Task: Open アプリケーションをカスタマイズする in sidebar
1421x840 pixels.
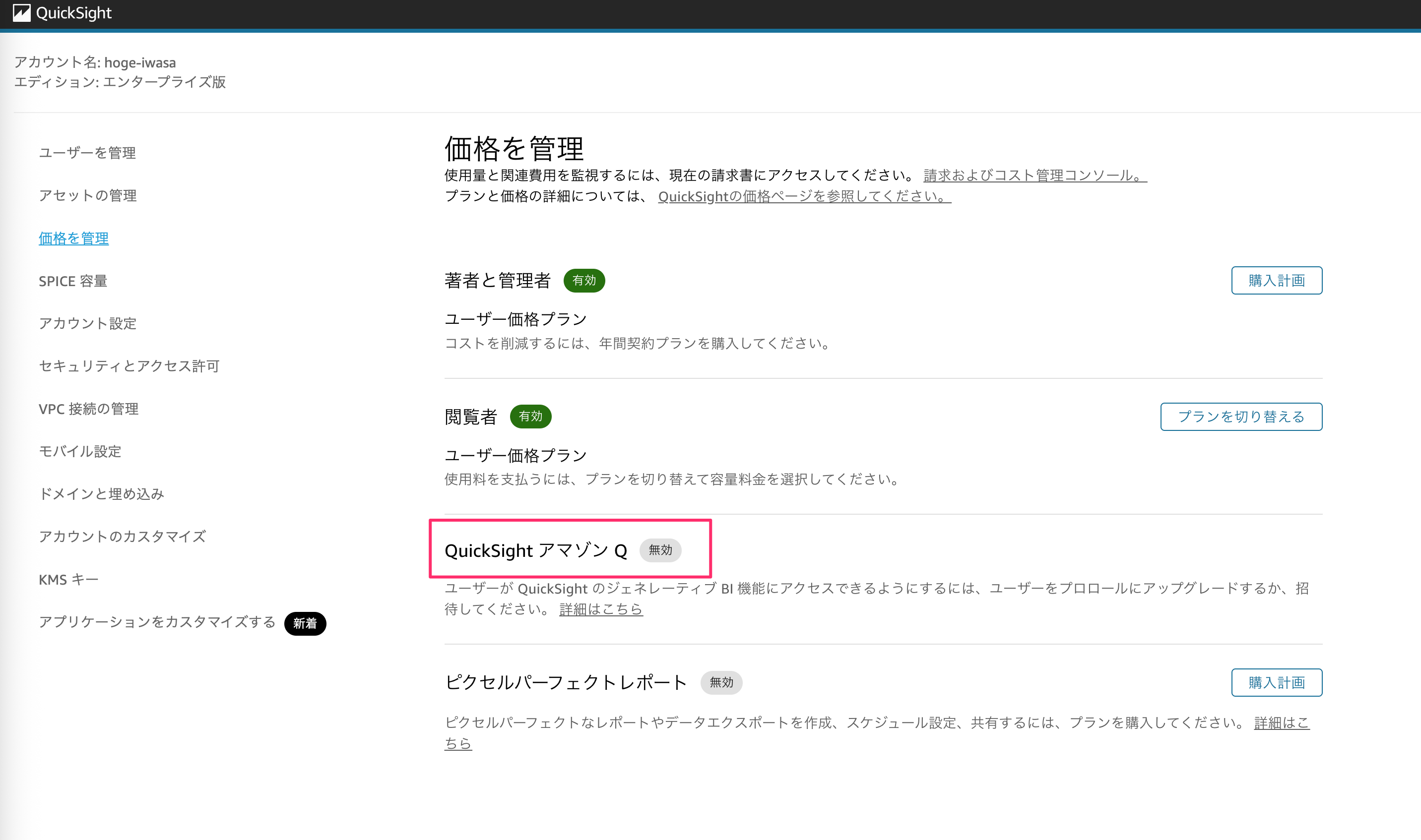Action: tap(157, 622)
